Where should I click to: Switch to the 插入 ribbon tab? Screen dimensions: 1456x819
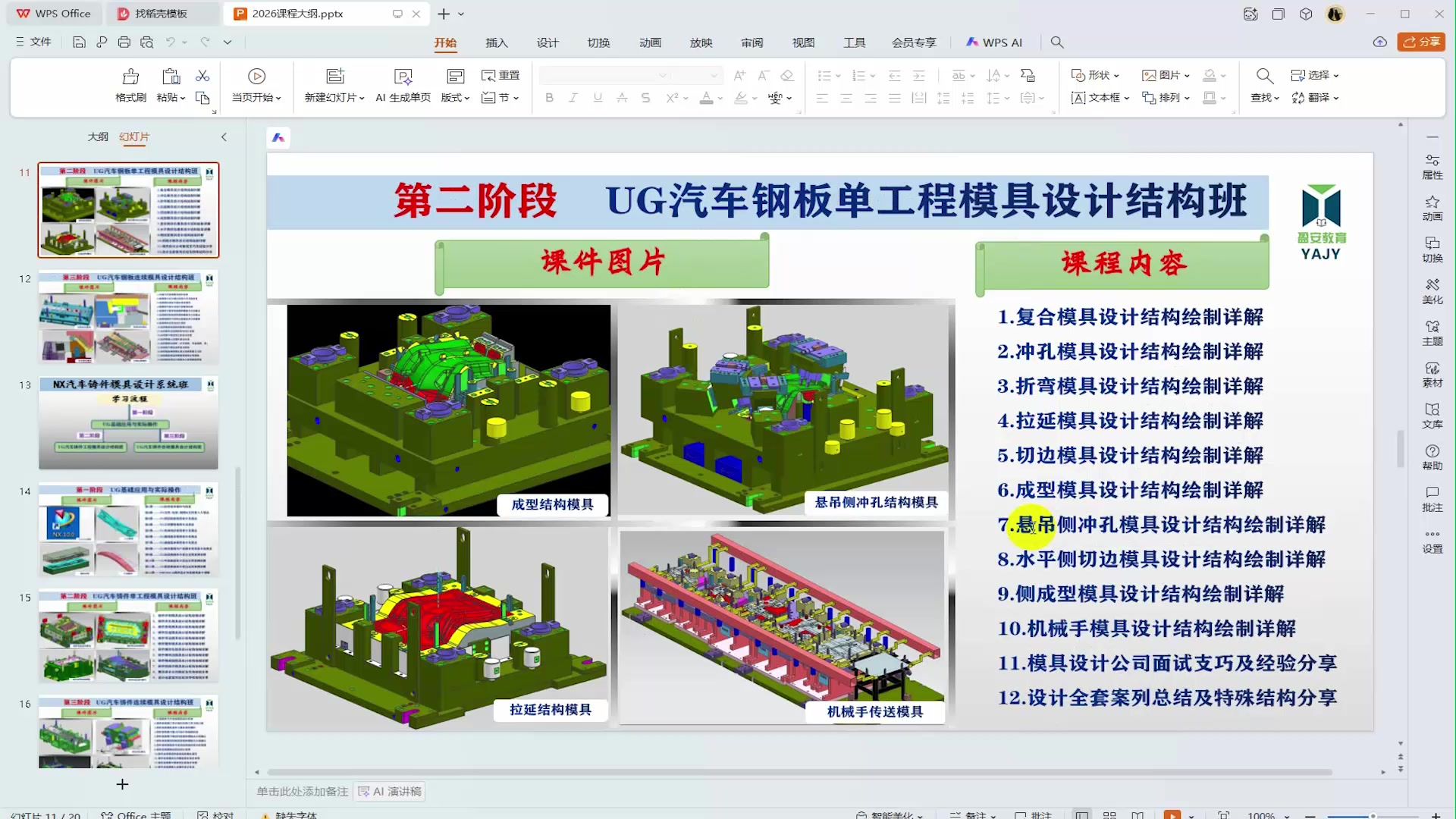[x=497, y=42]
